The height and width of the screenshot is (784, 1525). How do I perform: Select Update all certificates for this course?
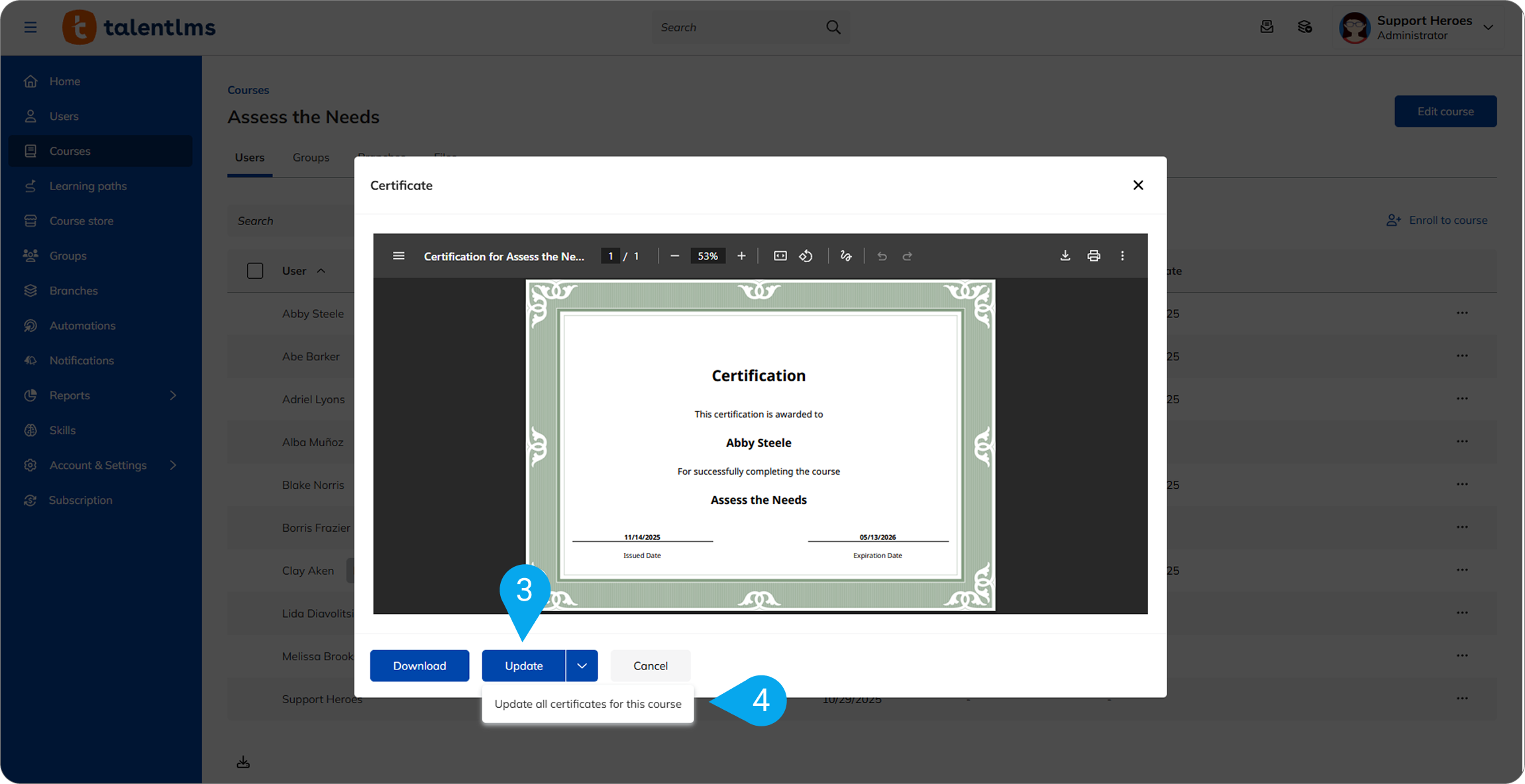tap(588, 704)
